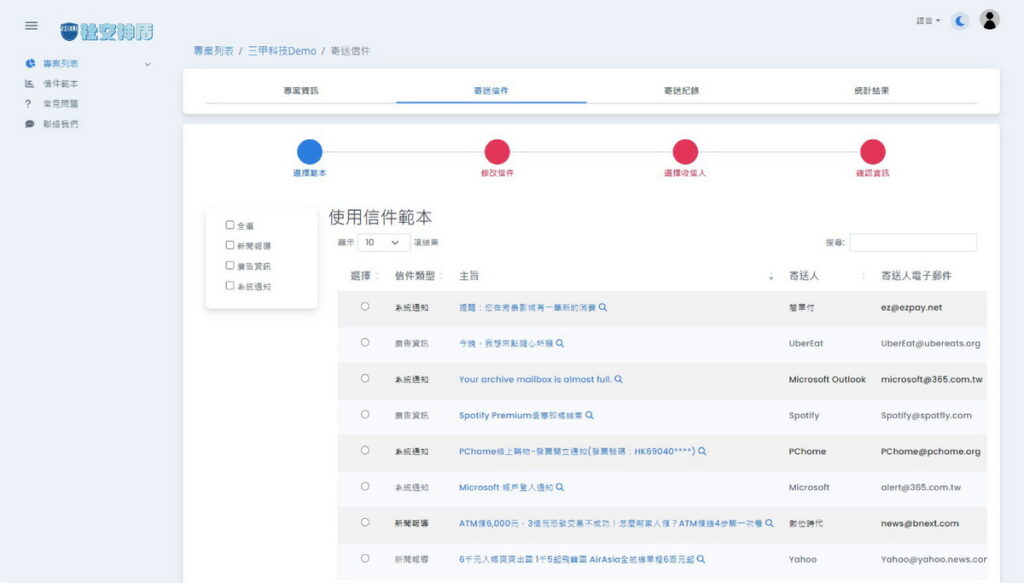The height and width of the screenshot is (583, 1024).
Task: Click the email cell 'UberEat@ubereats.org'
Action: pos(931,343)
